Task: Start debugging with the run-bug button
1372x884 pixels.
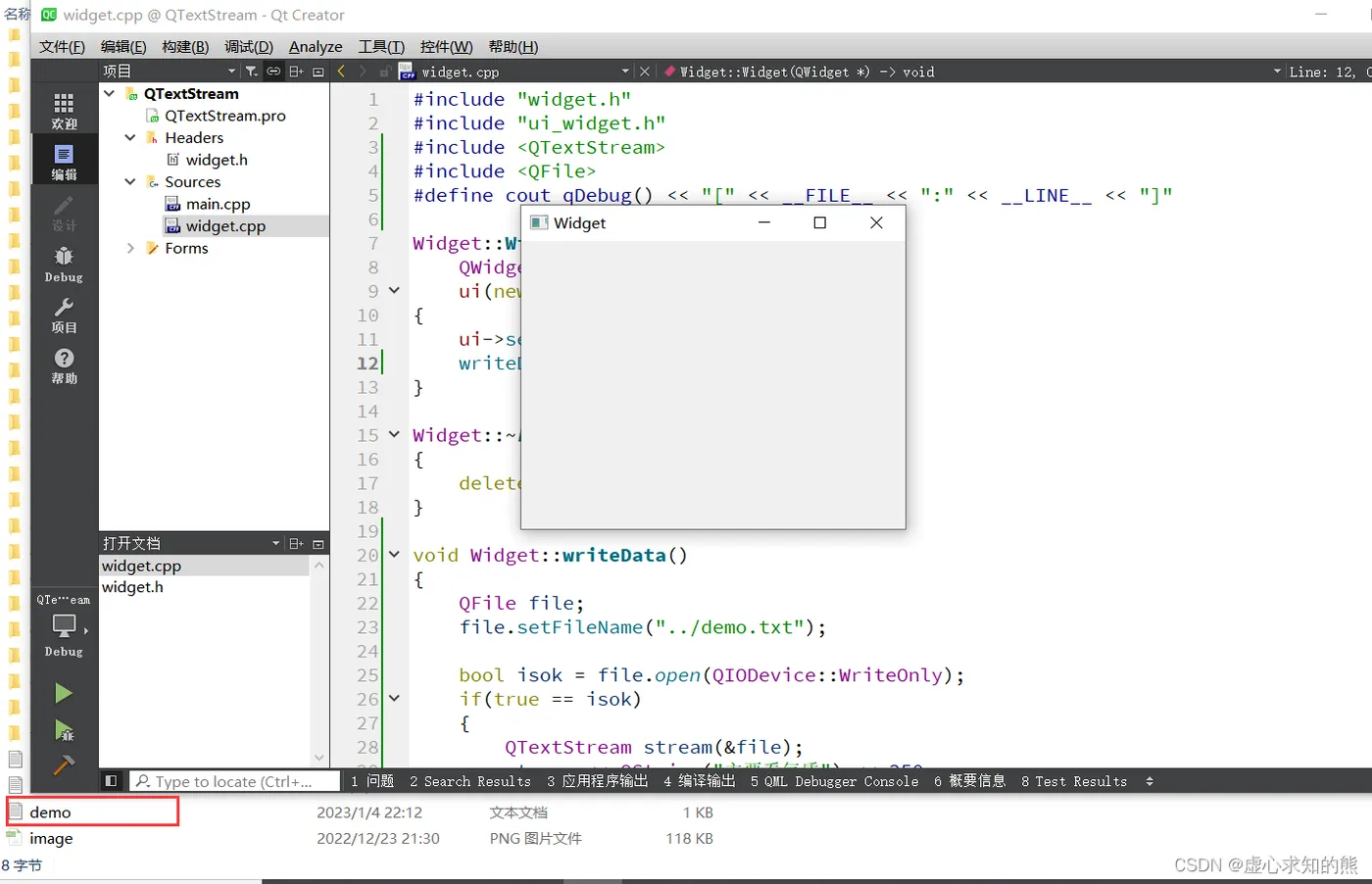Action: (x=64, y=730)
